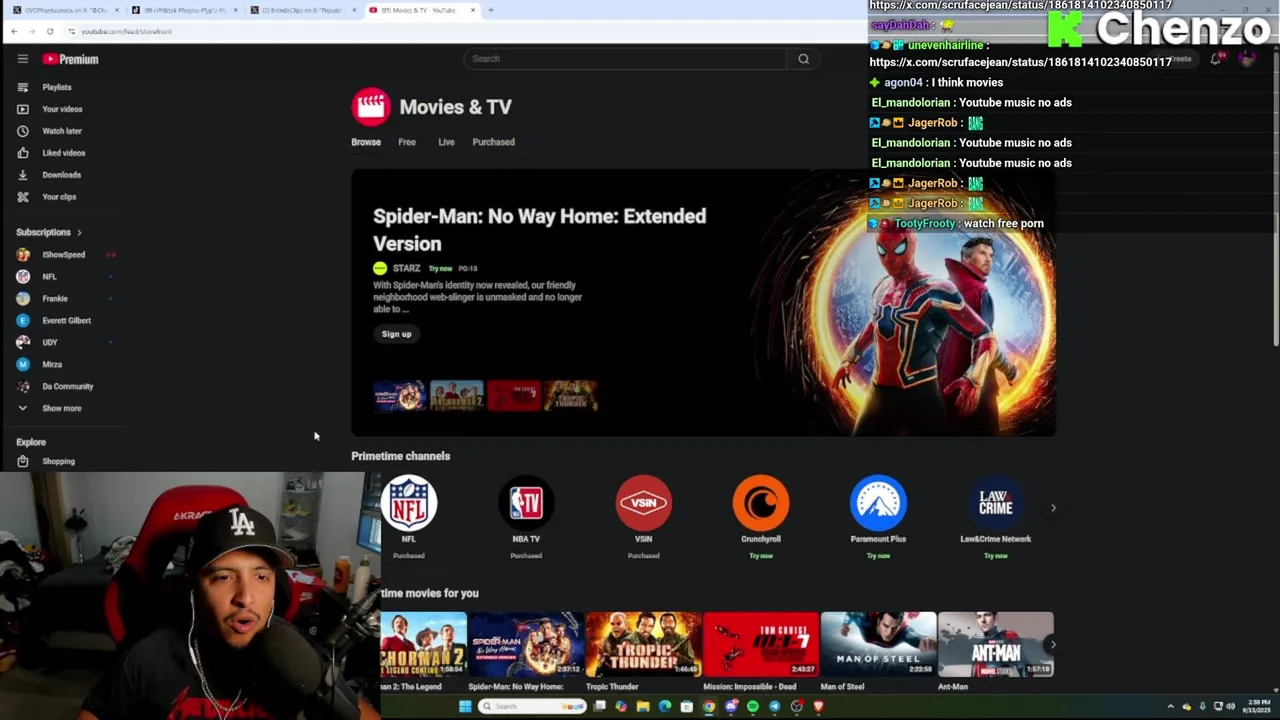
Task: Open Everett Gilbert subscription
Action: [66, 321]
